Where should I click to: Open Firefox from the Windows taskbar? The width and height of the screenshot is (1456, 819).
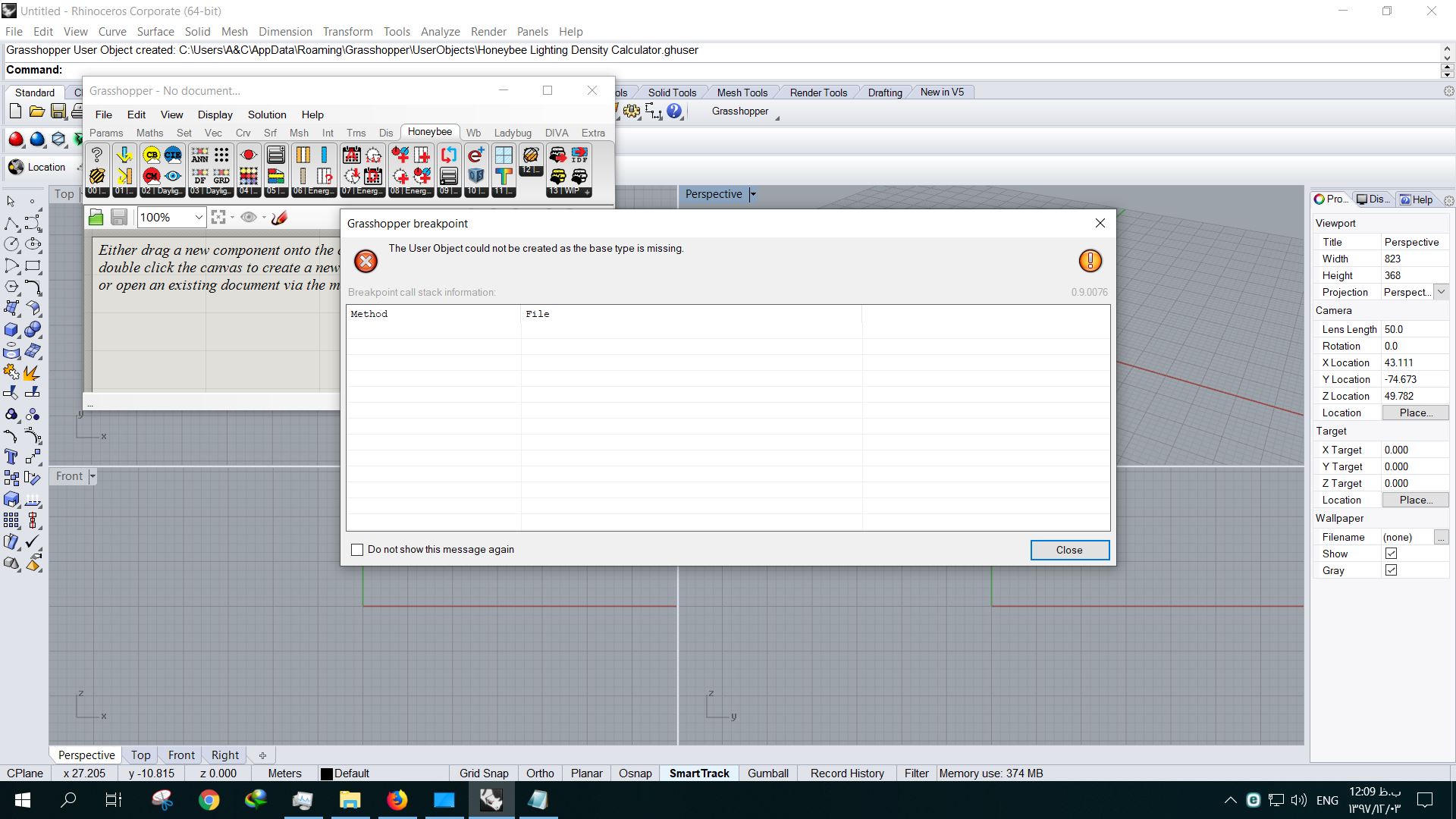[397, 800]
